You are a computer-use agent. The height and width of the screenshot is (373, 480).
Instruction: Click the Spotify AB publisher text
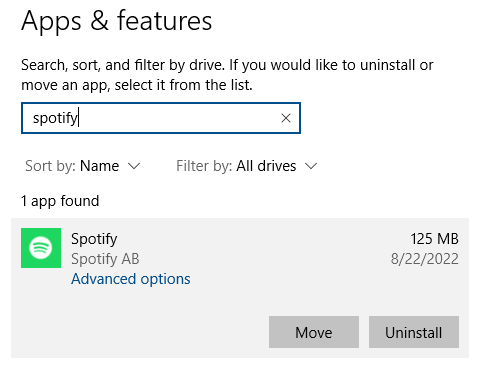[x=105, y=259]
